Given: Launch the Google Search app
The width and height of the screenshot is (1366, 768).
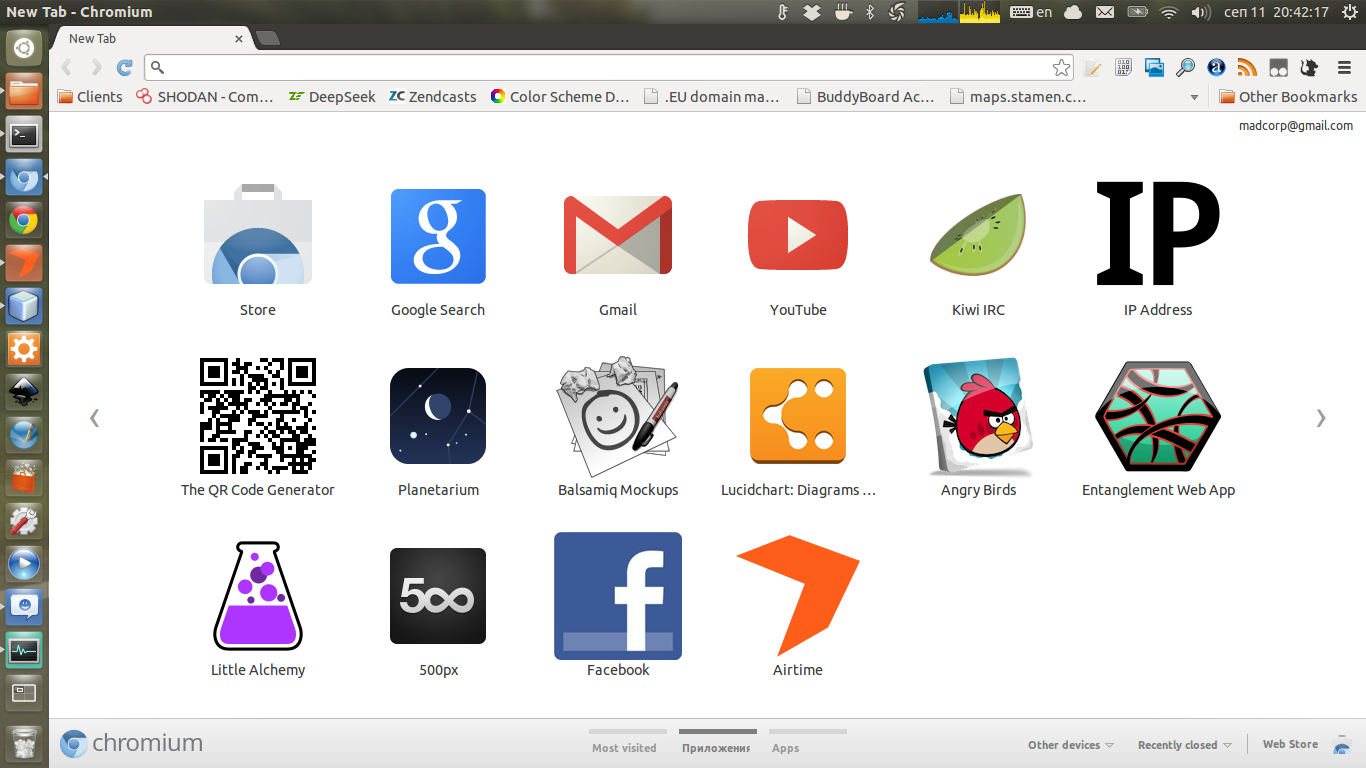Looking at the screenshot, I should [438, 236].
